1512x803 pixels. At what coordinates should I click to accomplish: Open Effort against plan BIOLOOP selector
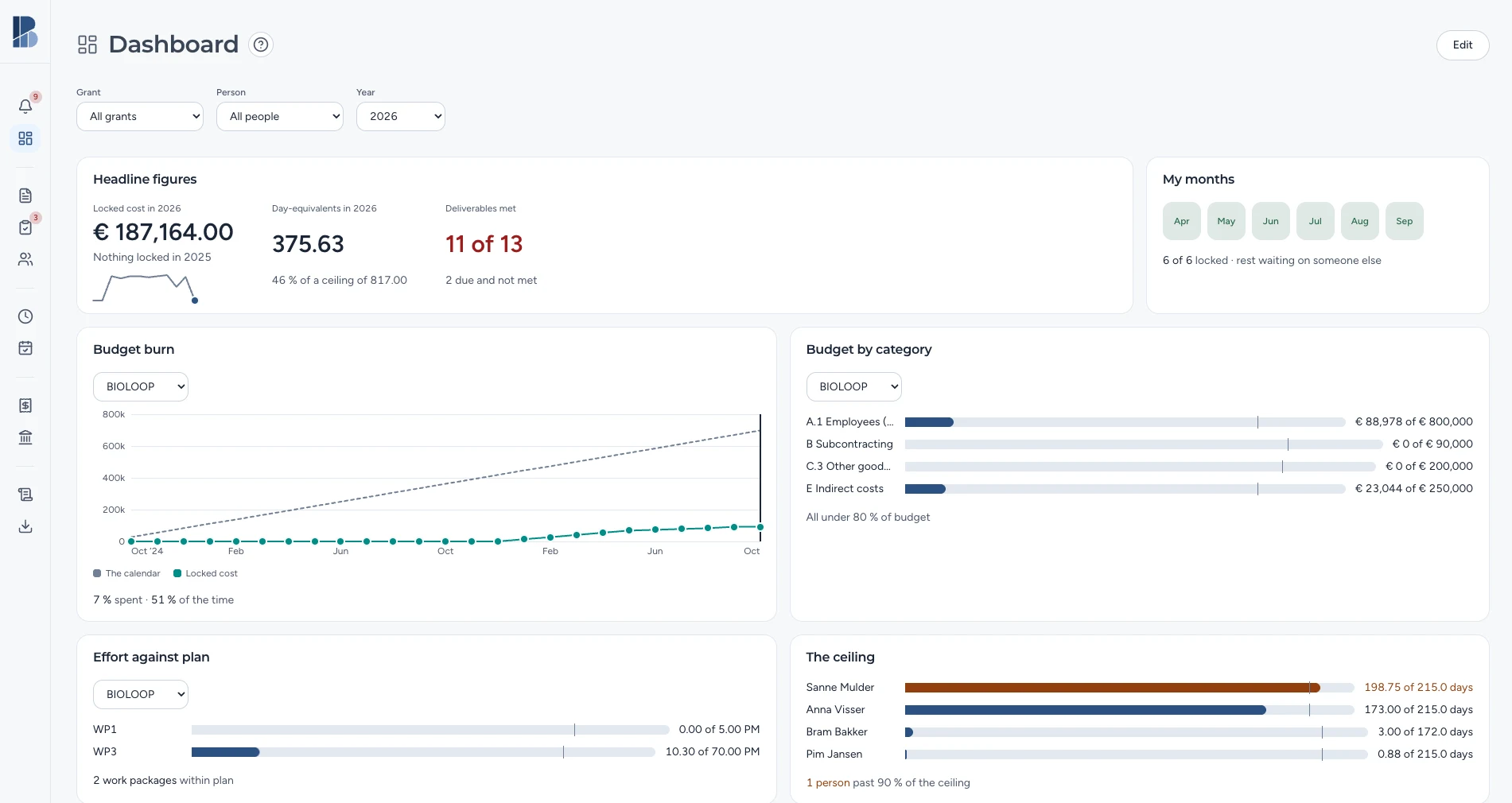coord(141,694)
